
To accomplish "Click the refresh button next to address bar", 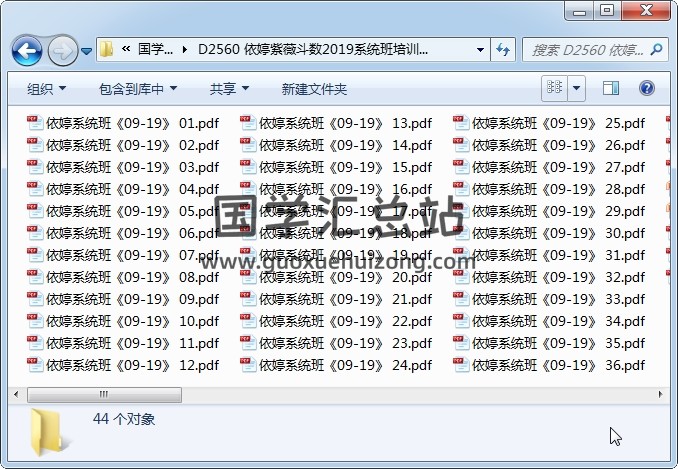I will coord(503,50).
